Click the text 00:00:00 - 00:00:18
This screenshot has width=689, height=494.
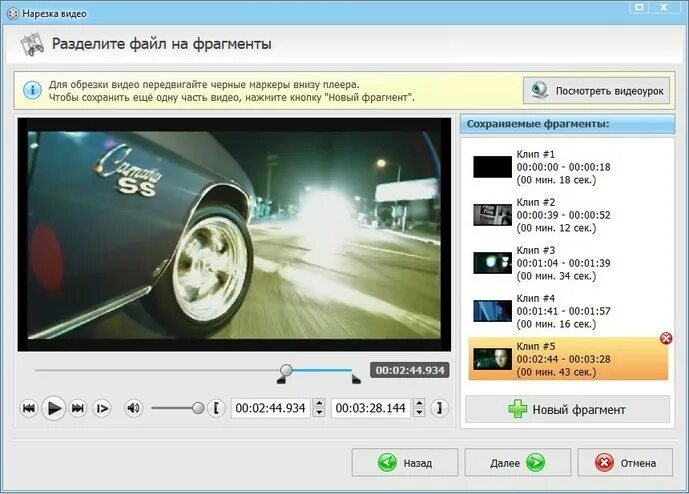pos(563,167)
